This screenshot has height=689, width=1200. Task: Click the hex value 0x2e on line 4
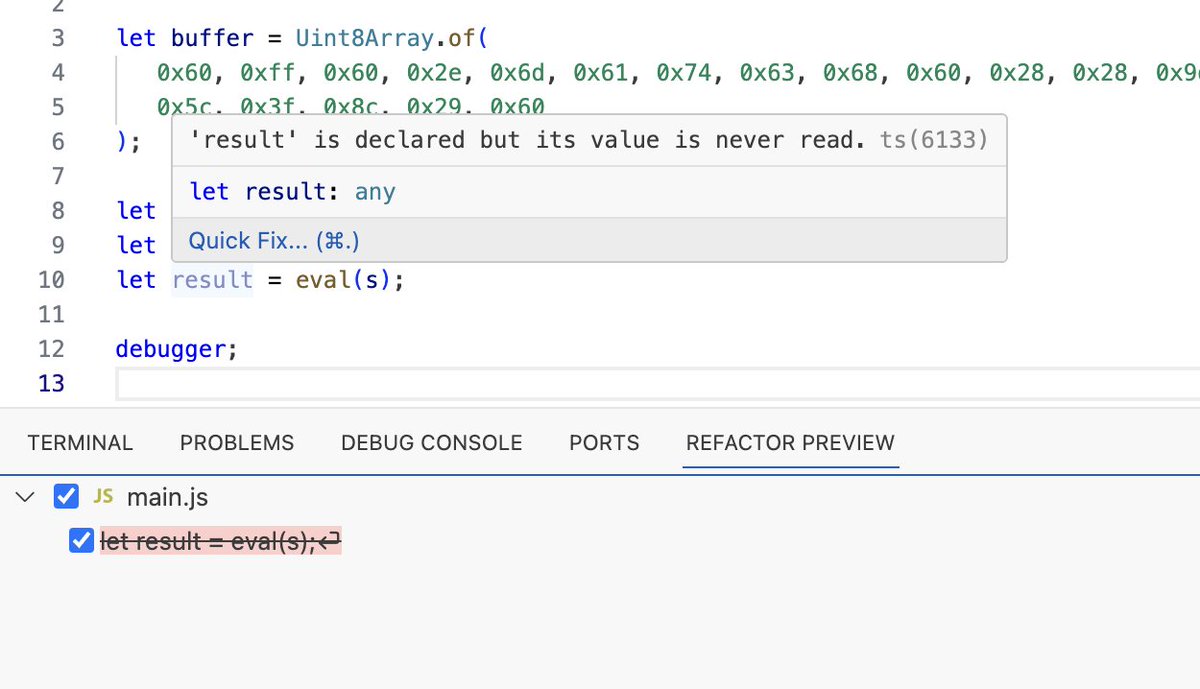(x=432, y=72)
